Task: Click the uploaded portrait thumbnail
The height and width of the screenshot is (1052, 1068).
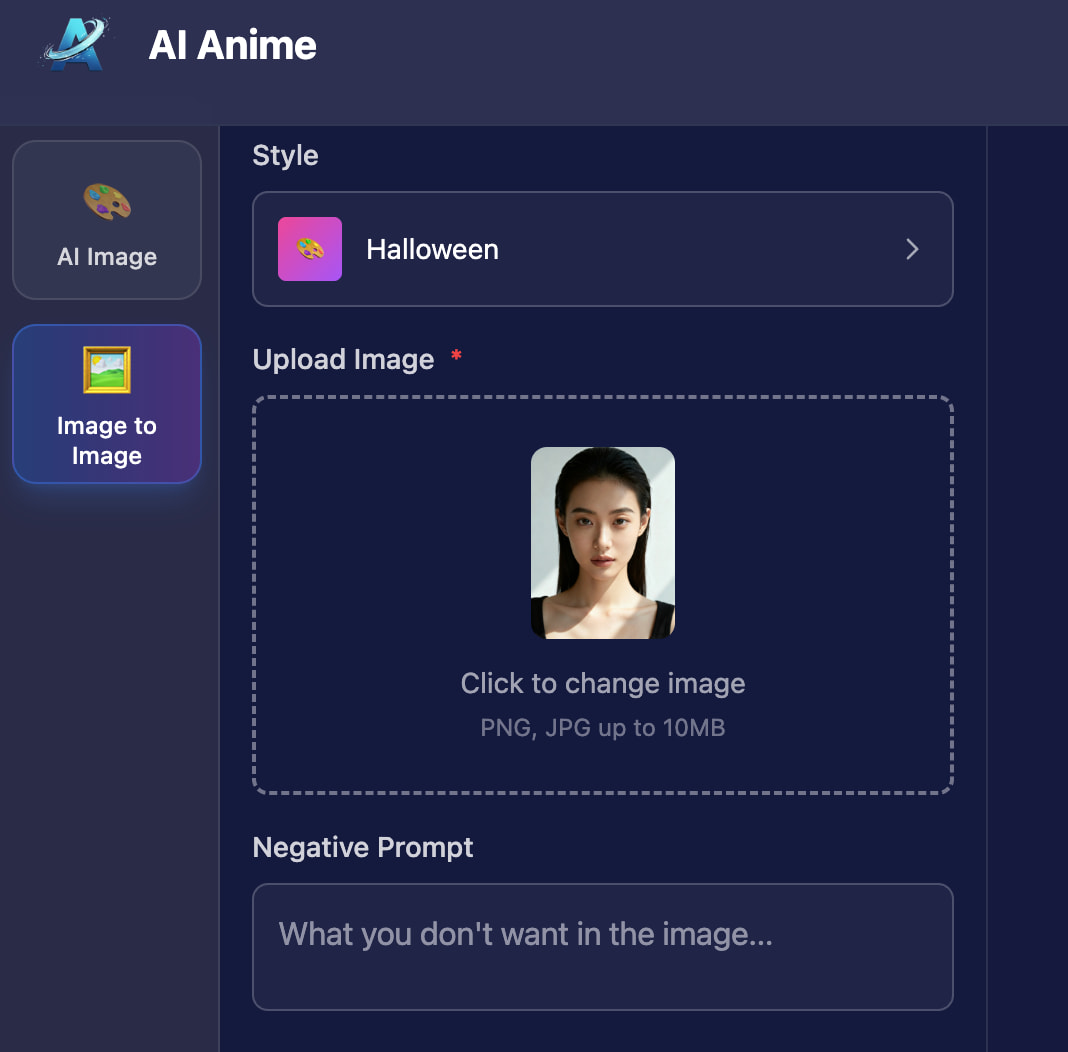Action: (602, 543)
